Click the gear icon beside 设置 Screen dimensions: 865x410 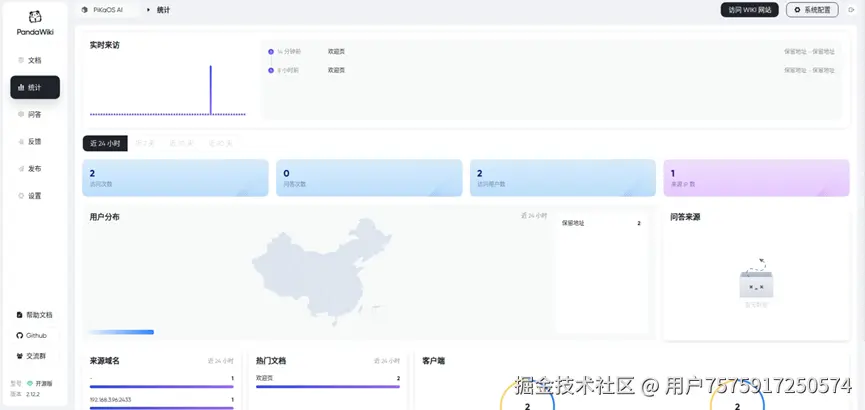(x=21, y=195)
